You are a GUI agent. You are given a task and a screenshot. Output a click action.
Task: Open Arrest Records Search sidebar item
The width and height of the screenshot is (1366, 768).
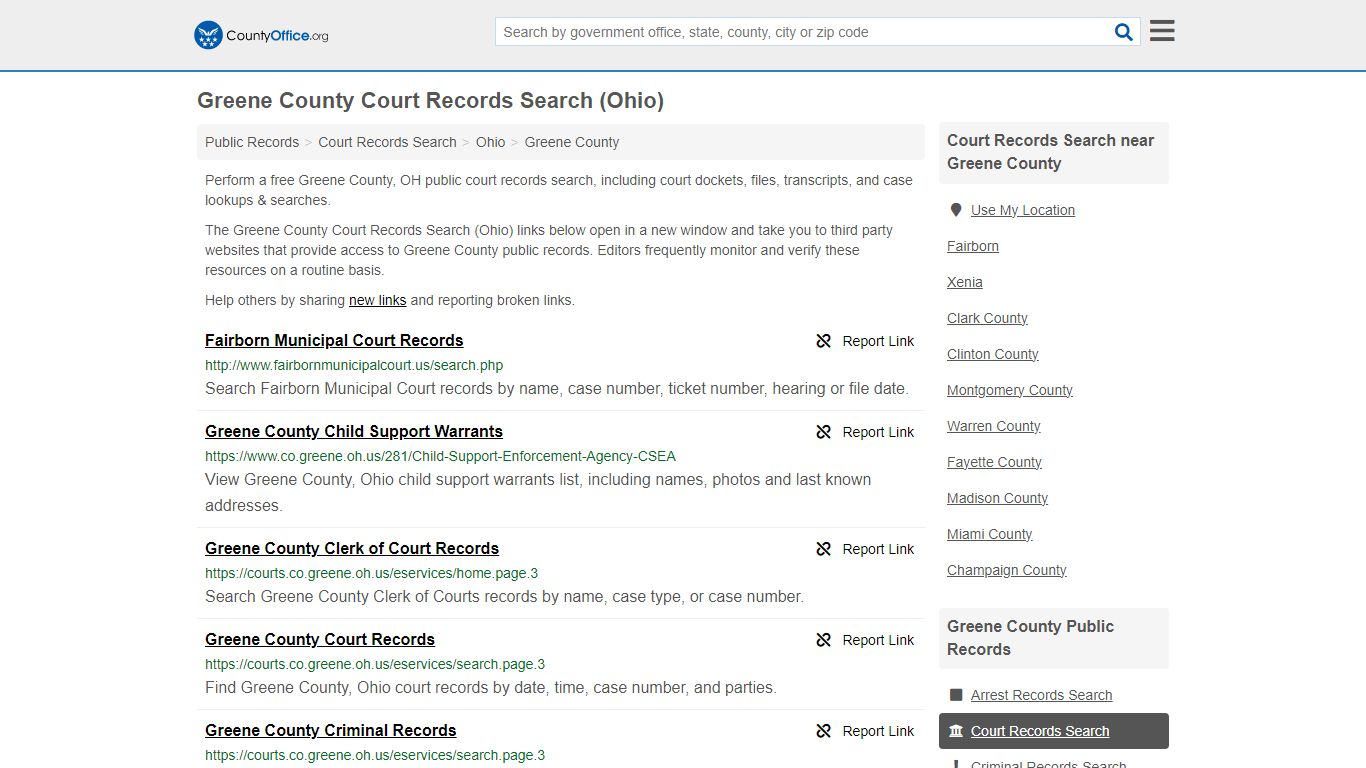(x=1041, y=695)
